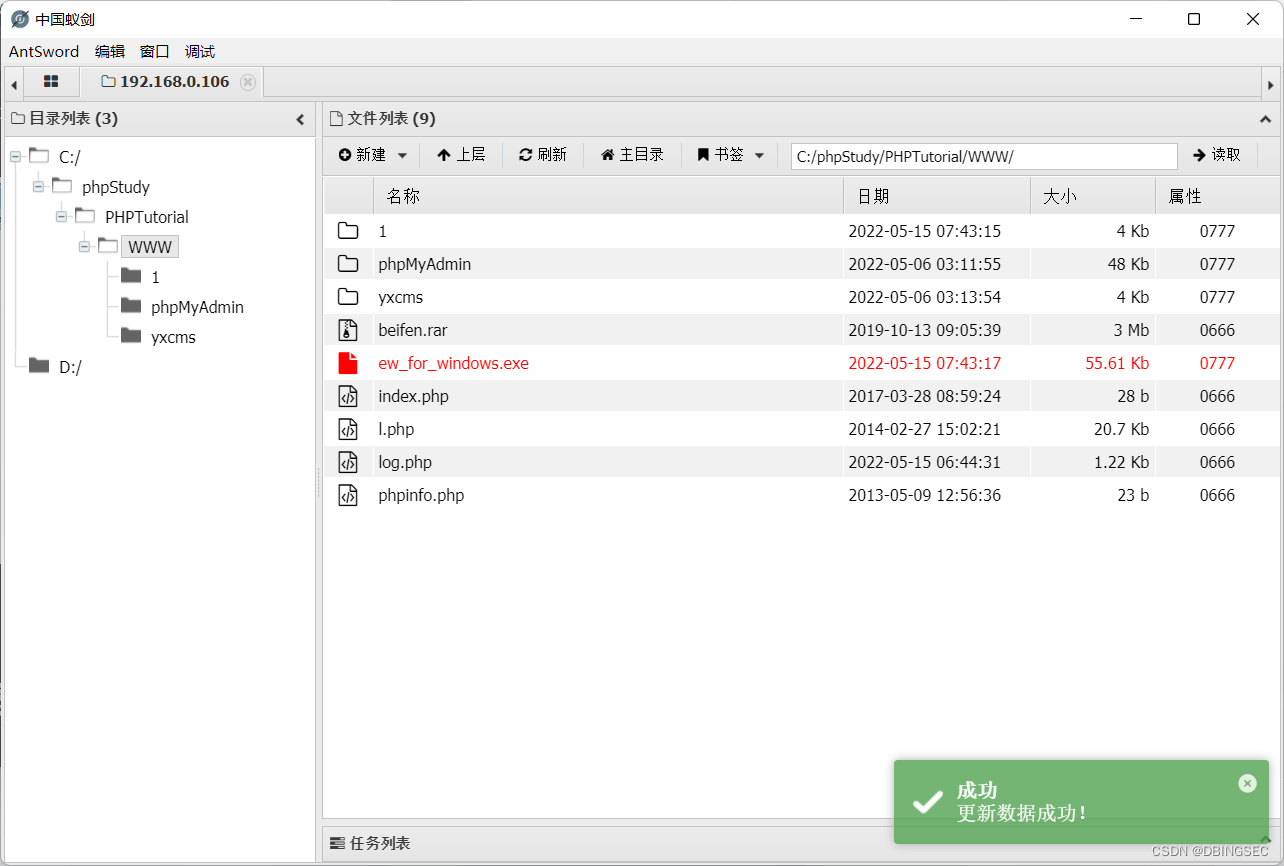Click the red ew_for_windows.exe file icon
Screen dimensions: 1284x866
pyautogui.click(x=348, y=363)
